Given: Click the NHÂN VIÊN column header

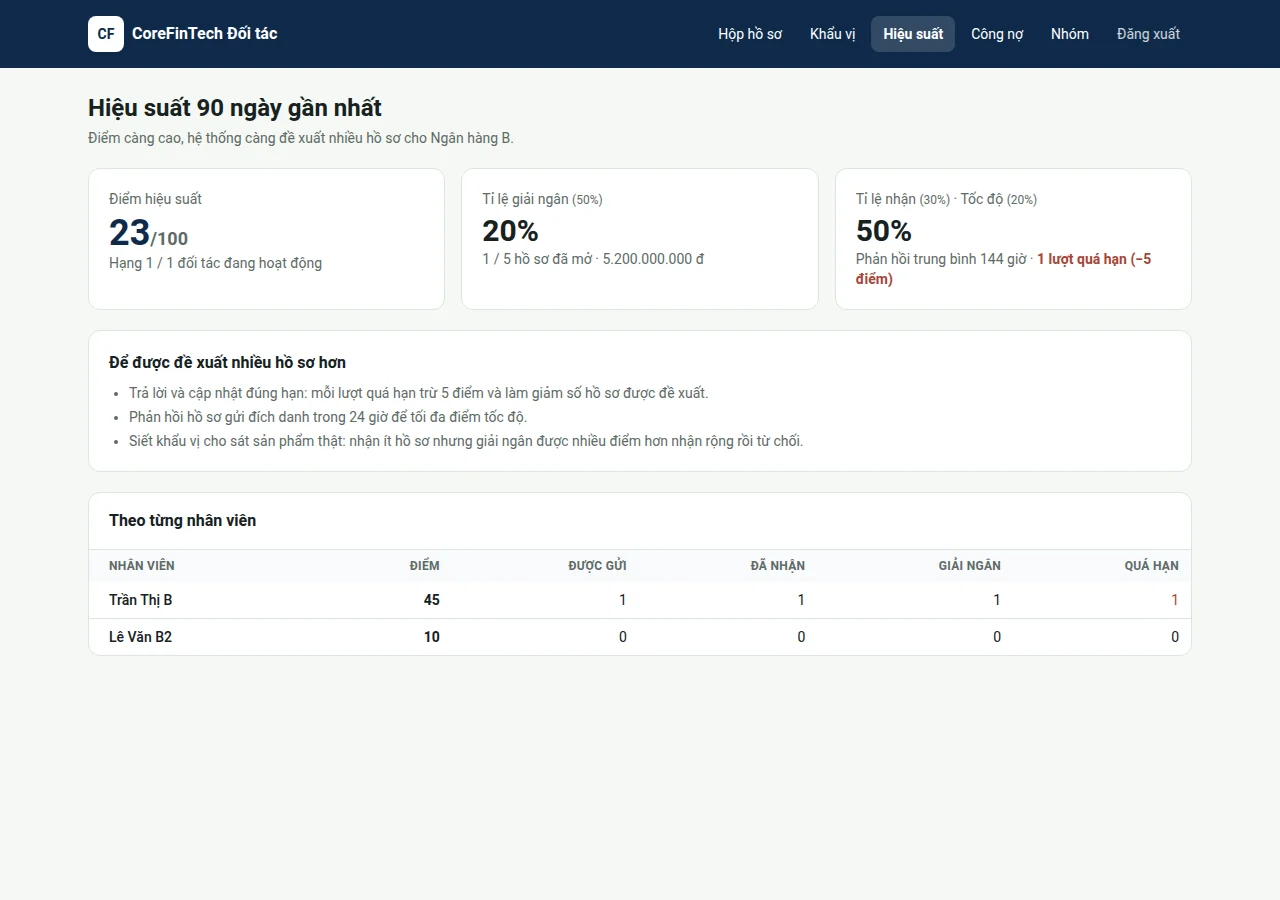Looking at the screenshot, I should pos(142,566).
